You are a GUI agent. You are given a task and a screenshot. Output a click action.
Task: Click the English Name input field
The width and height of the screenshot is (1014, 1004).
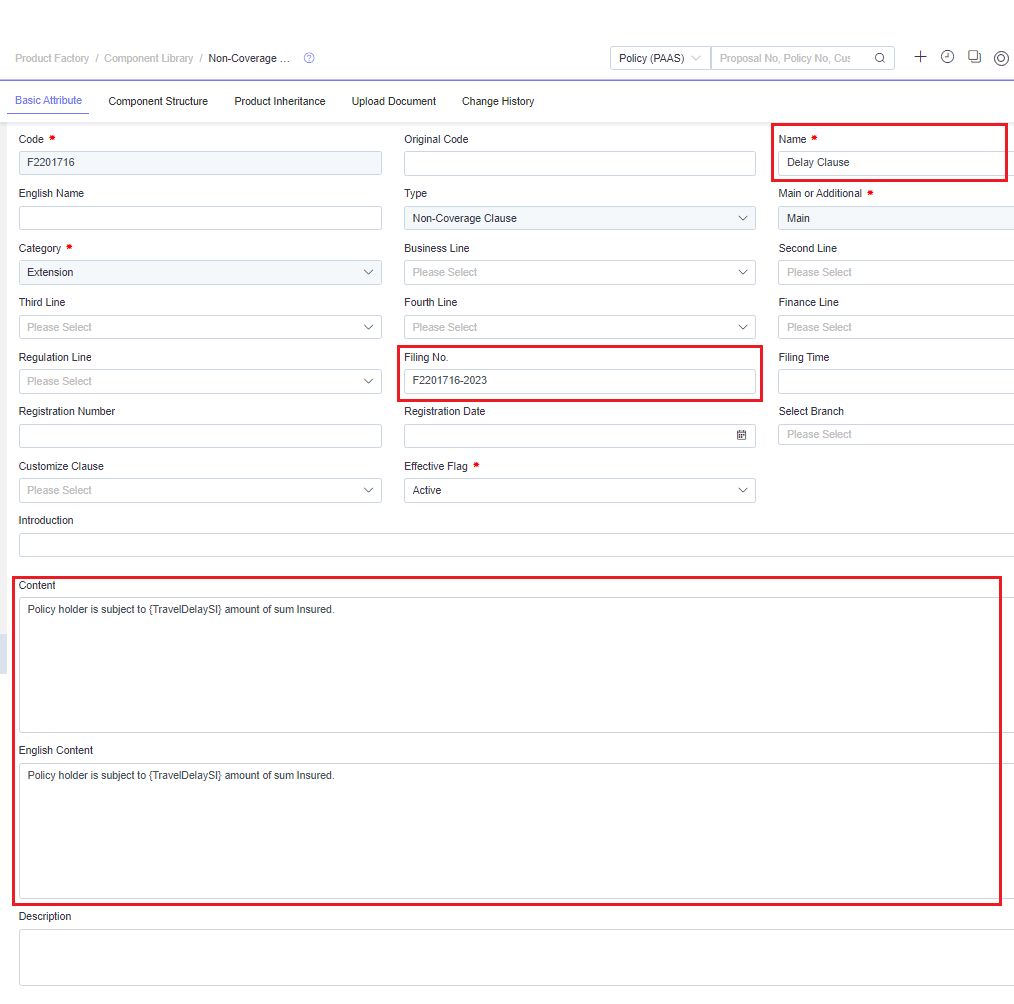(x=200, y=219)
